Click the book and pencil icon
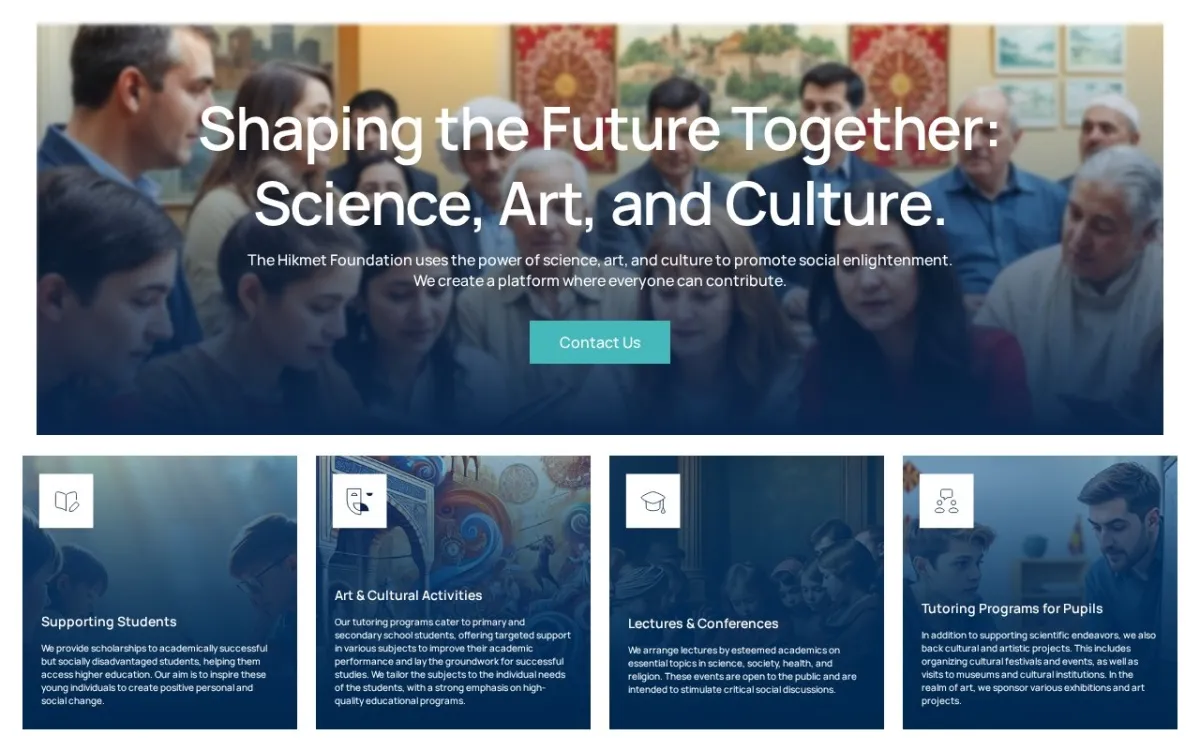Viewport: 1200px width, 750px height. point(66,501)
